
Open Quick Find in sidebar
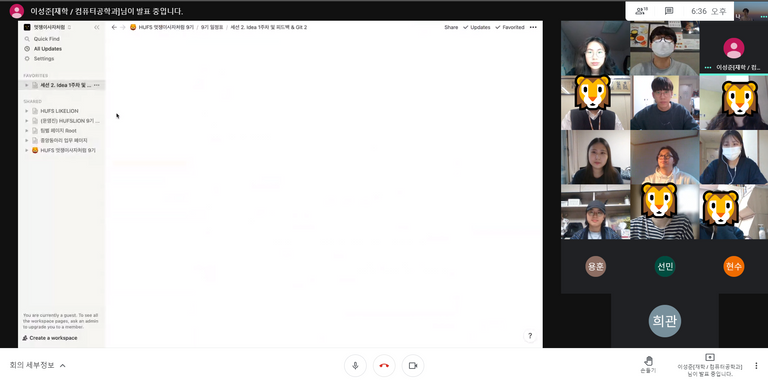click(47, 39)
